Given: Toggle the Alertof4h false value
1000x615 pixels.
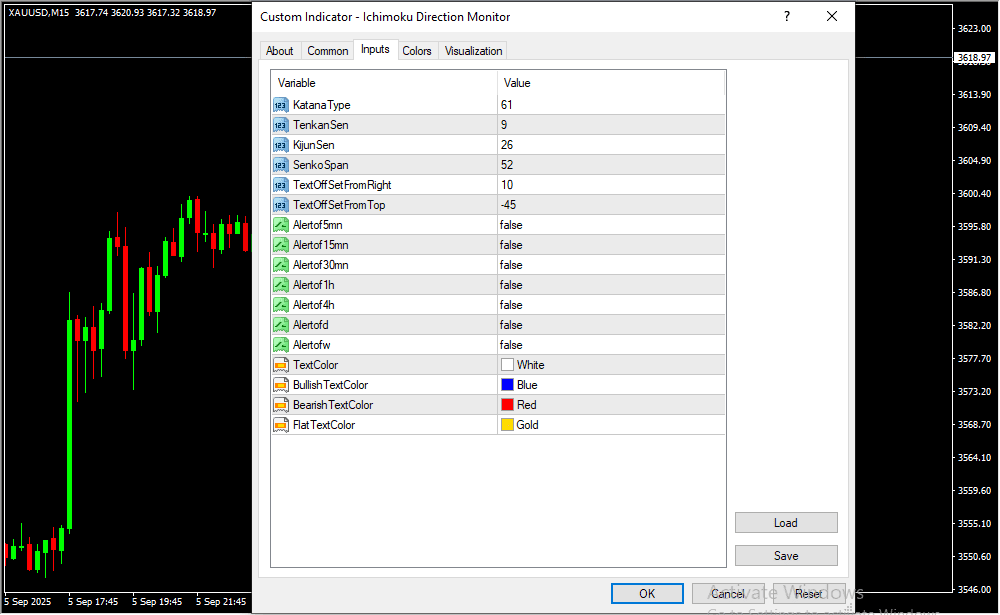Looking at the screenshot, I should pos(610,305).
